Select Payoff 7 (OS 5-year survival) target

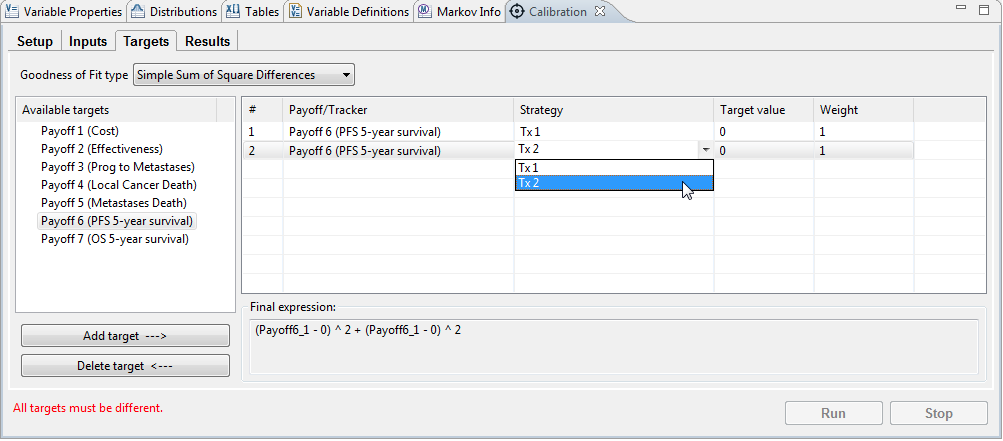(x=114, y=239)
